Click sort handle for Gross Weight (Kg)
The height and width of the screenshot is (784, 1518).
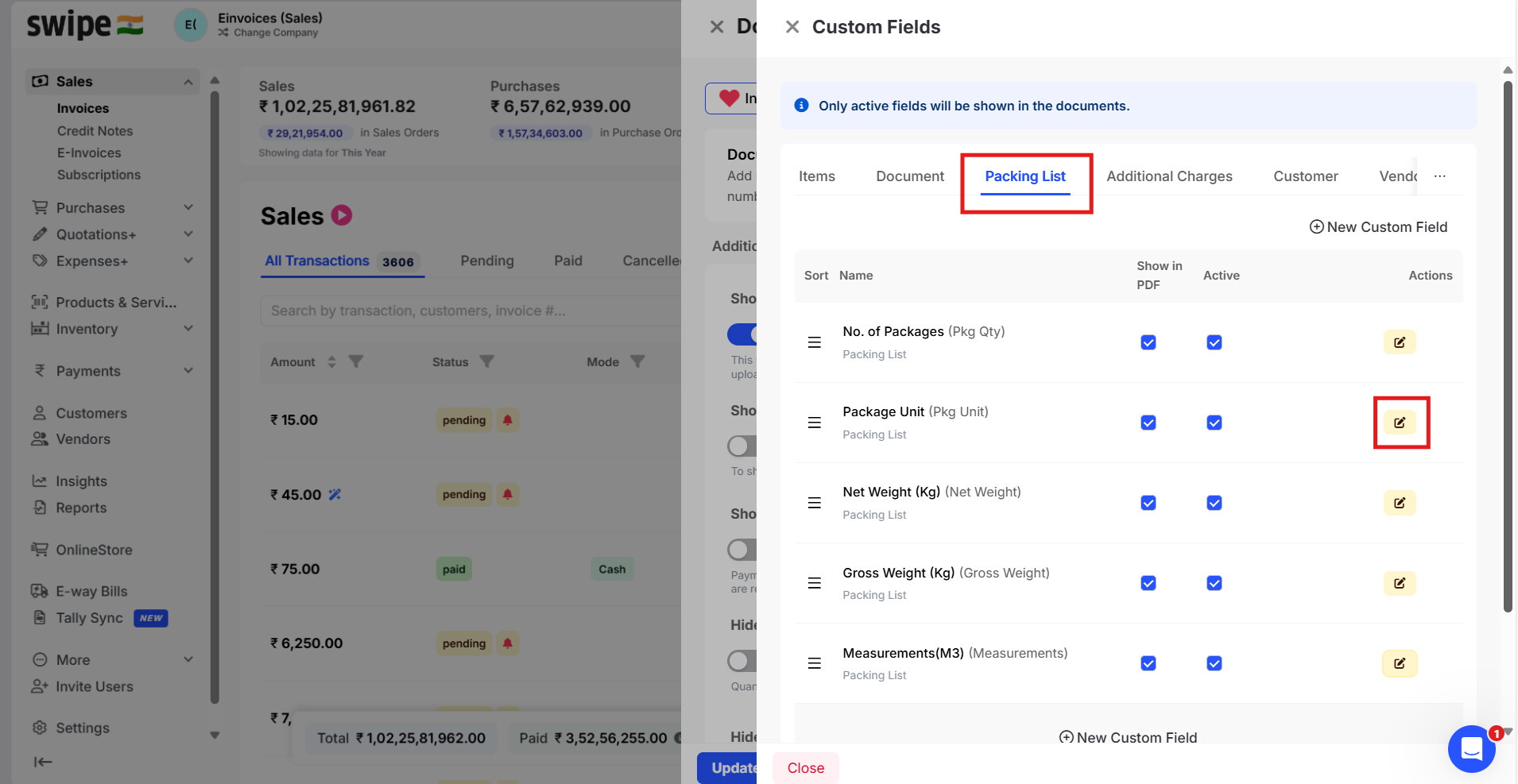814,583
